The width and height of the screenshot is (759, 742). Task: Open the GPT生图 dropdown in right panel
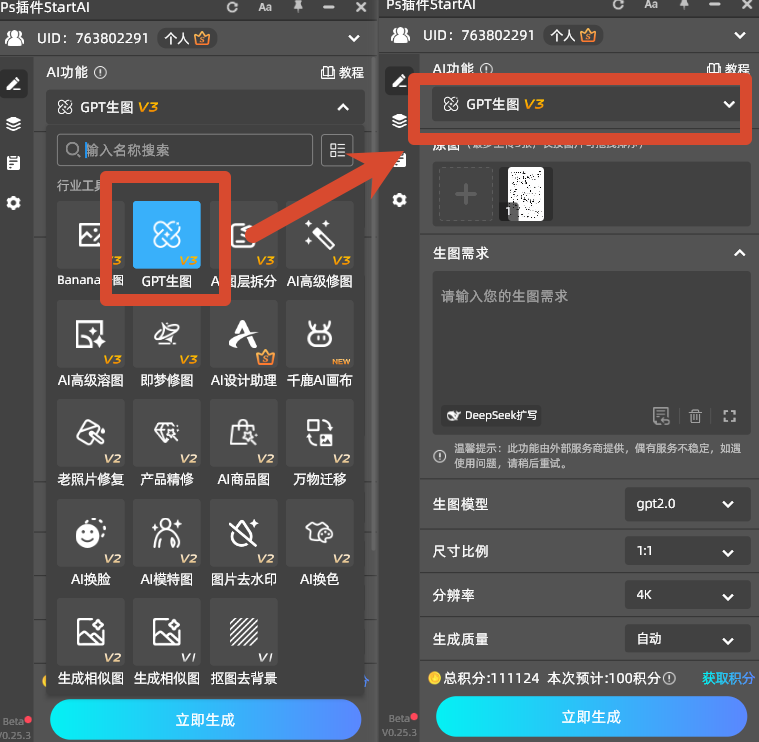pyautogui.click(x=586, y=104)
